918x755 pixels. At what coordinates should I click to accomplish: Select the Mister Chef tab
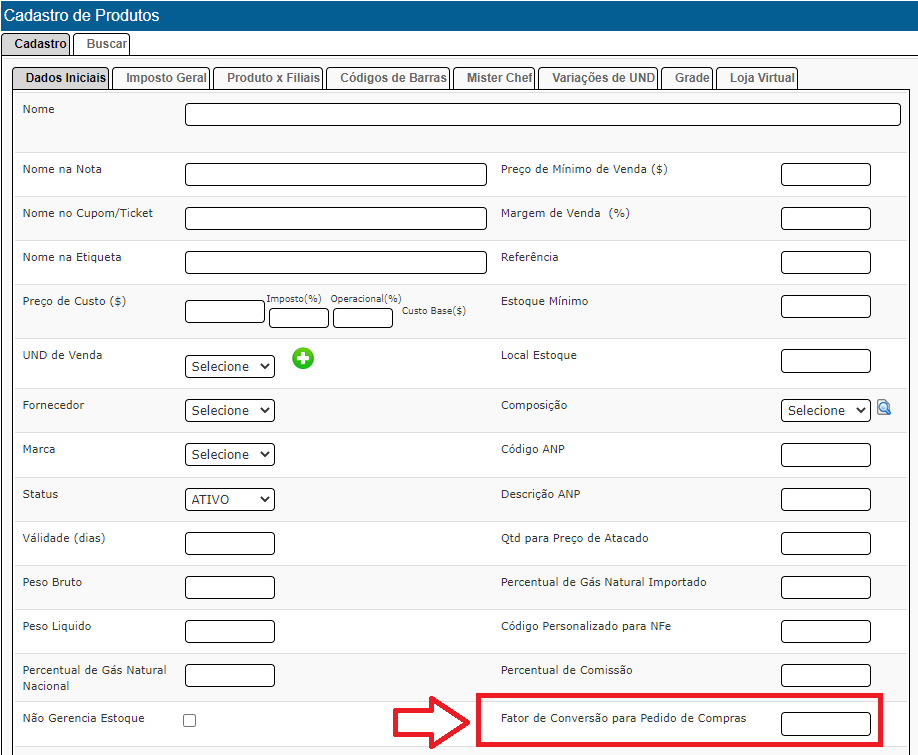(x=499, y=78)
